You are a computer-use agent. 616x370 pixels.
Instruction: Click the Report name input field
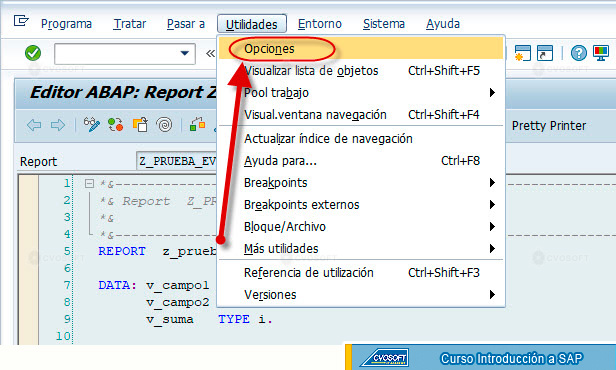pyautogui.click(x=177, y=161)
